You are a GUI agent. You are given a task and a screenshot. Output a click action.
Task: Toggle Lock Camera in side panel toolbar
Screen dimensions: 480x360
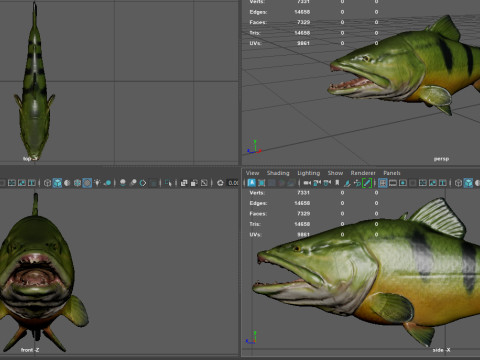point(317,183)
